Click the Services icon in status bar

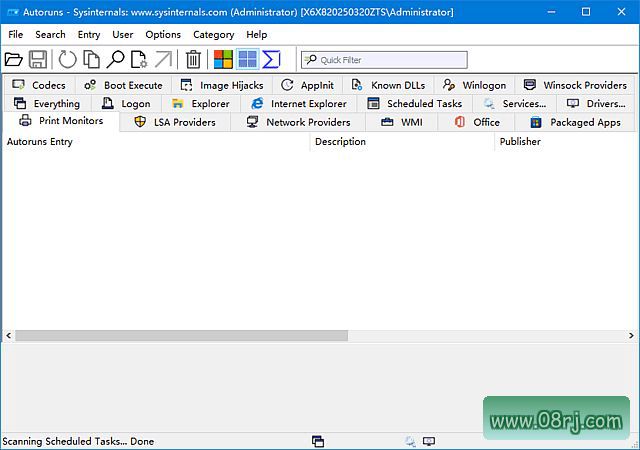410,441
